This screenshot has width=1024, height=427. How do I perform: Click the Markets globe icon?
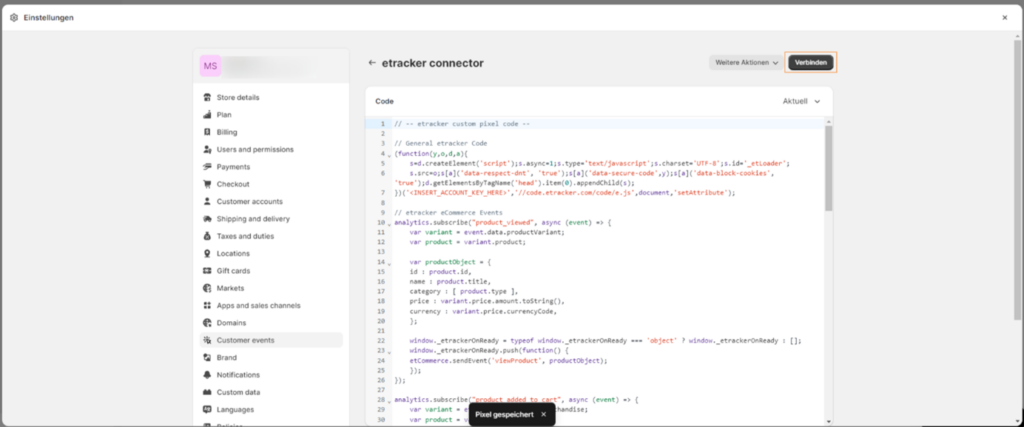pyautogui.click(x=207, y=288)
